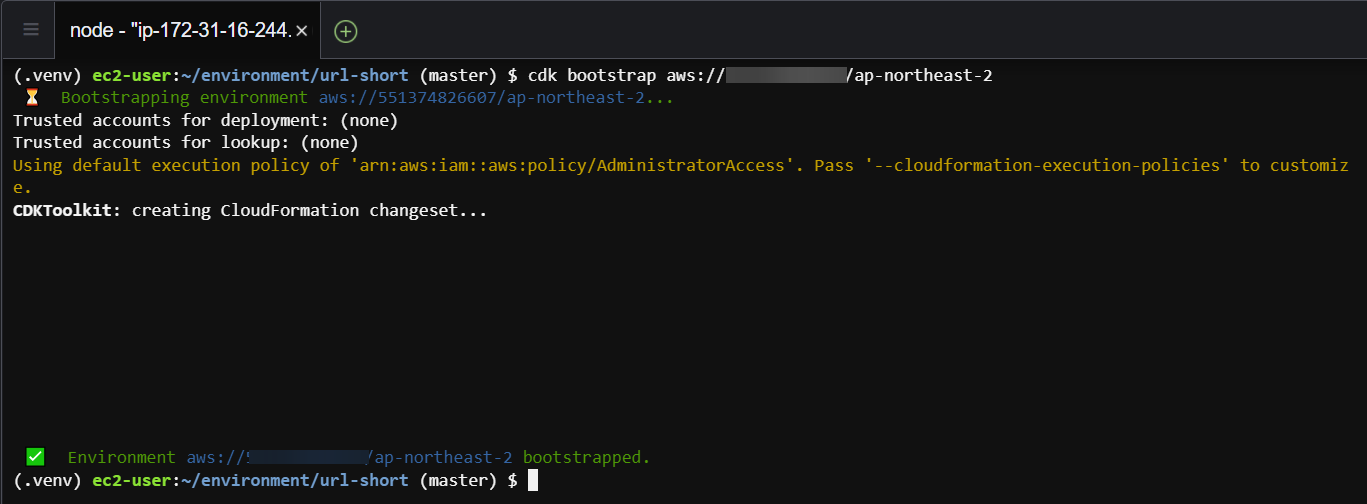Viewport: 1367px width, 504px height.
Task: Click the hourglass icon before Bootstrapping
Action: coord(32,98)
